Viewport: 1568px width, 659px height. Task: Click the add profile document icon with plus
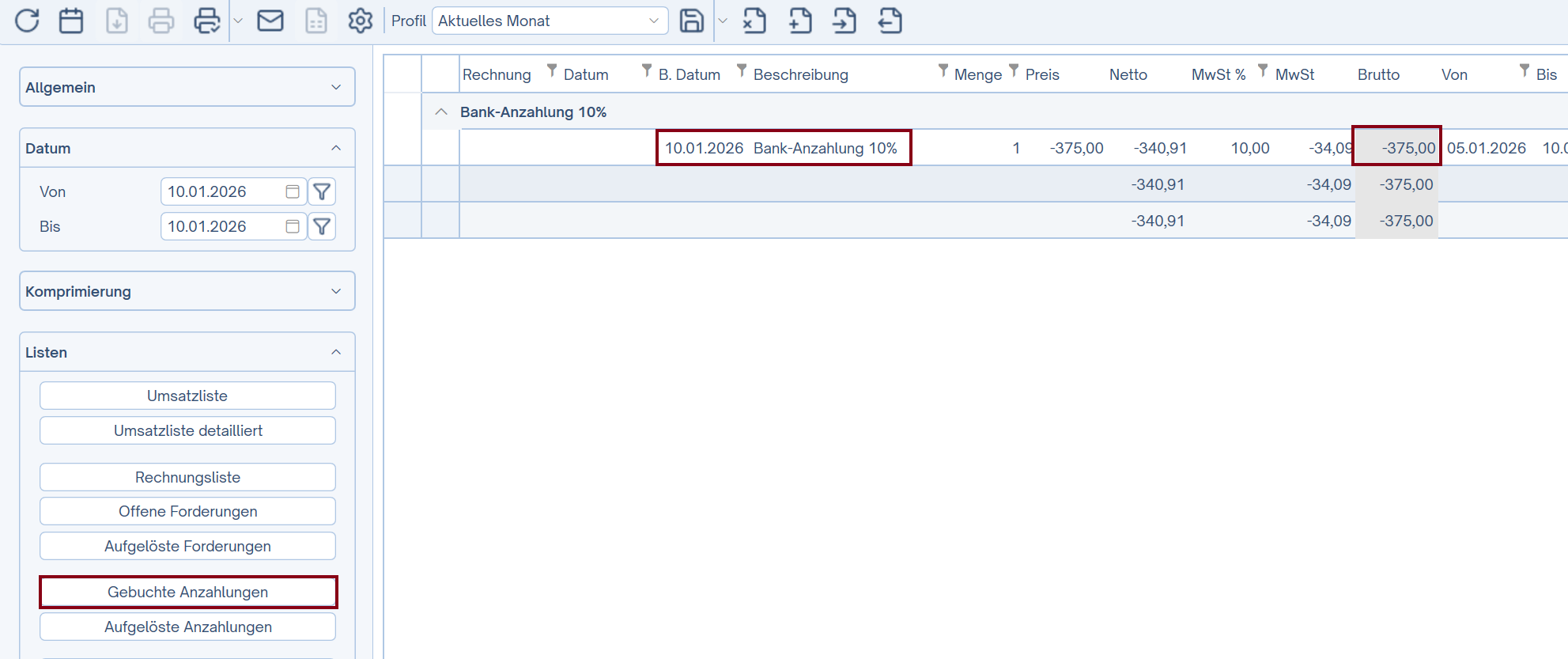pos(800,21)
